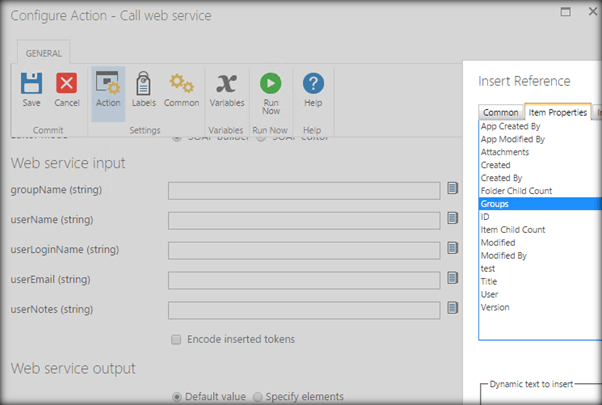
Task: Choose the Specify elements radio option
Action: pos(258,396)
